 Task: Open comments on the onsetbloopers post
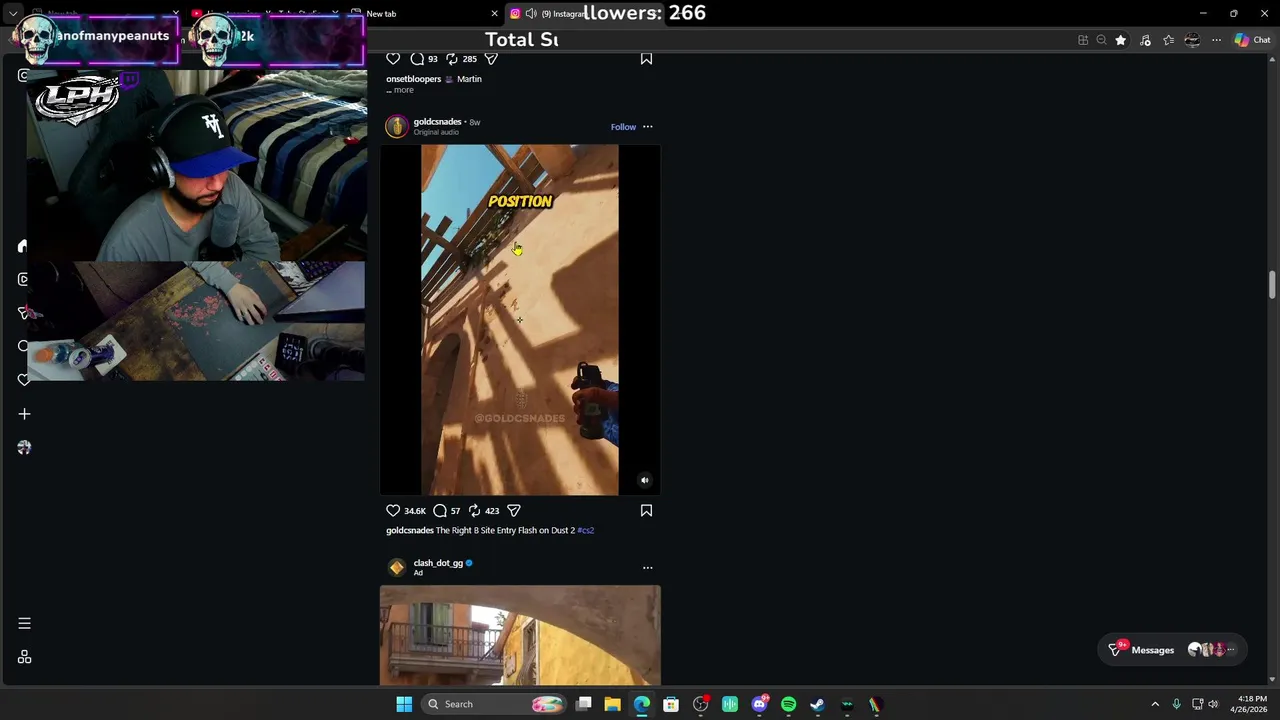point(417,59)
